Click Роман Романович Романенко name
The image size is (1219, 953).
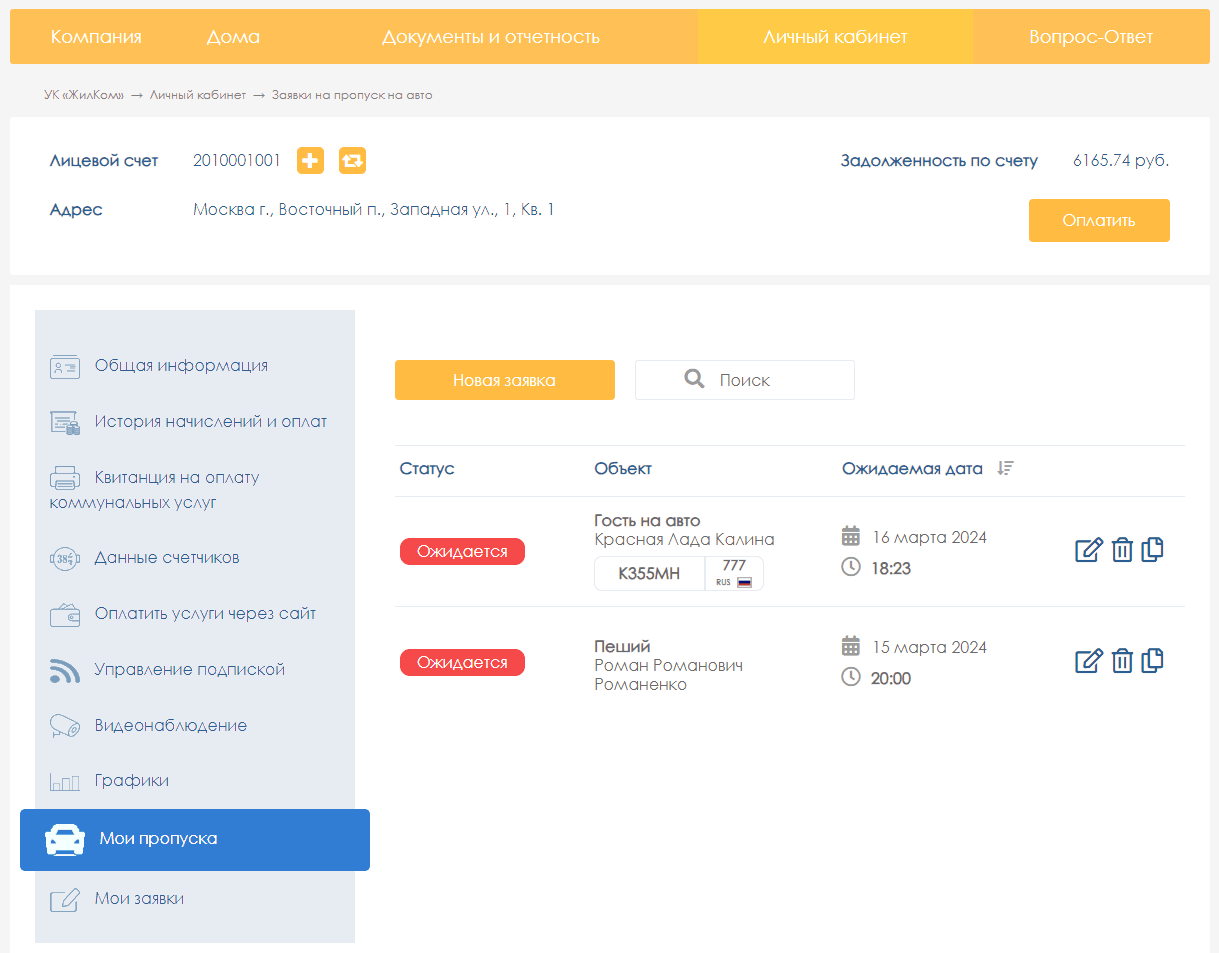click(669, 675)
